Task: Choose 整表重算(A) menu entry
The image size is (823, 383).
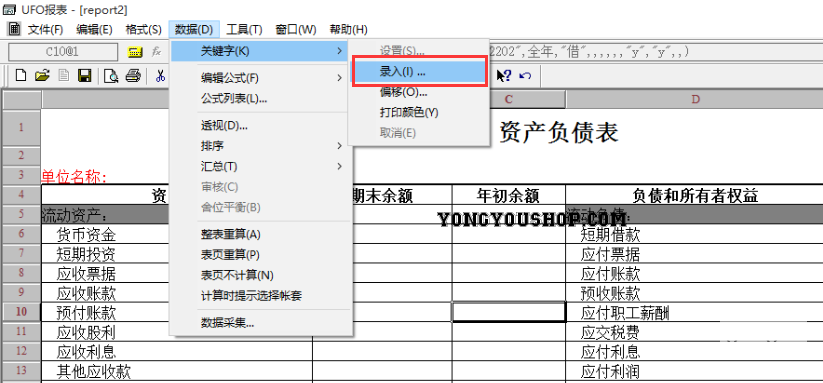Action: click(260, 234)
